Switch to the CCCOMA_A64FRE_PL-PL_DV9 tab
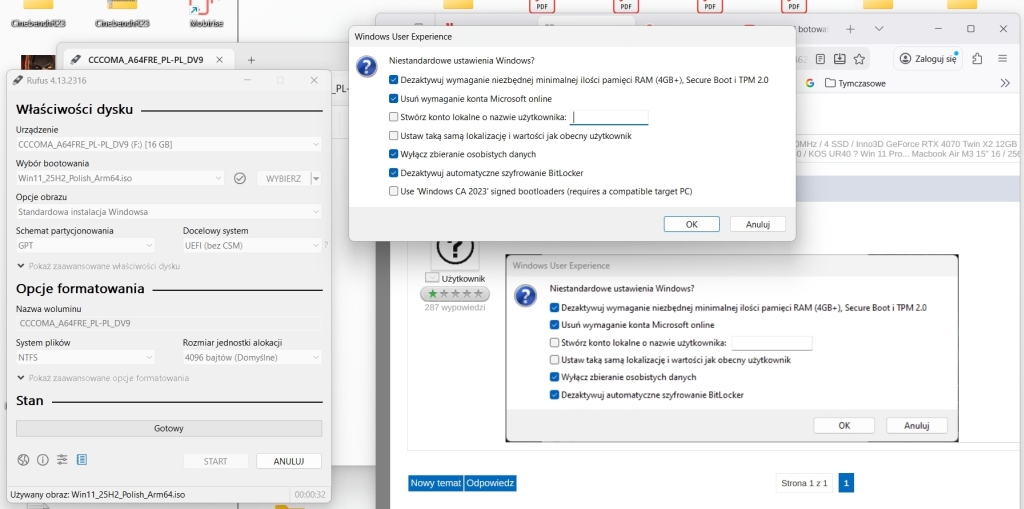1024x509 pixels. coord(145,60)
